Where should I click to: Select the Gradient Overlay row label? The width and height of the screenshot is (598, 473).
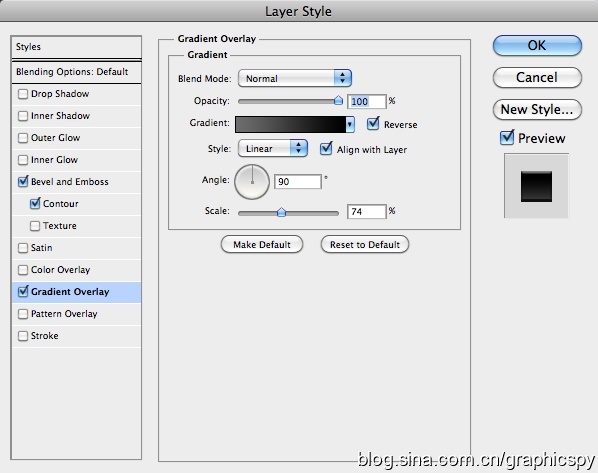click(x=70, y=292)
